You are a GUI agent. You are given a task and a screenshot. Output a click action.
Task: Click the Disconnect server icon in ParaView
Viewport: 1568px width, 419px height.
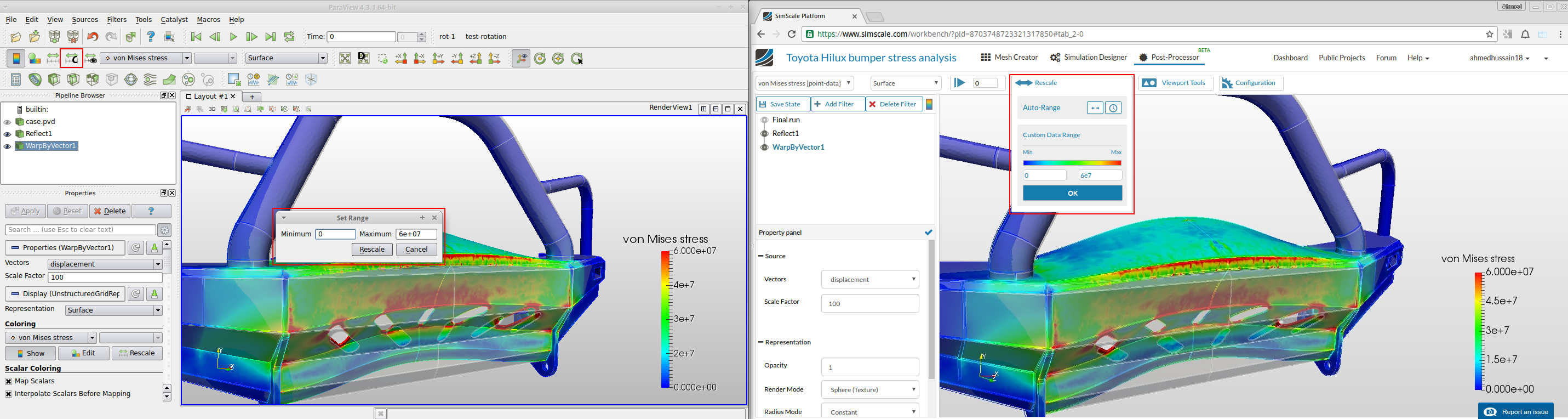(73, 37)
